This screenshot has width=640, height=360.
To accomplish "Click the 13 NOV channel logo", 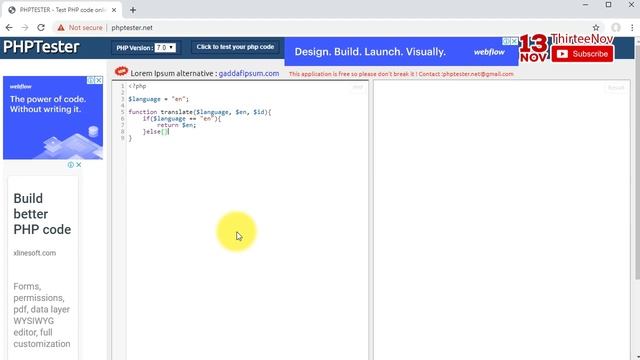I will (534, 48).
